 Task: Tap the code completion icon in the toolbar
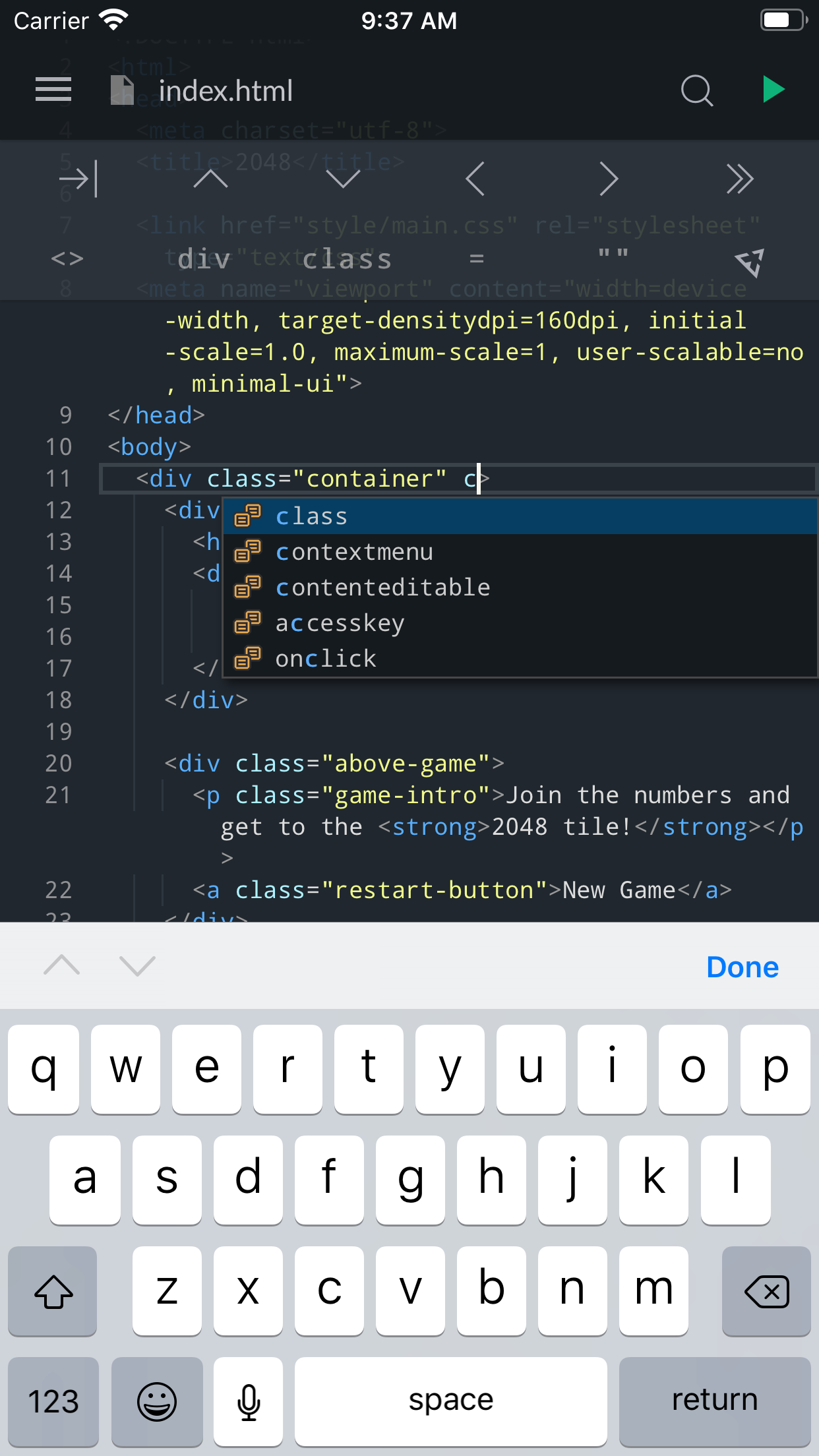coord(750,262)
